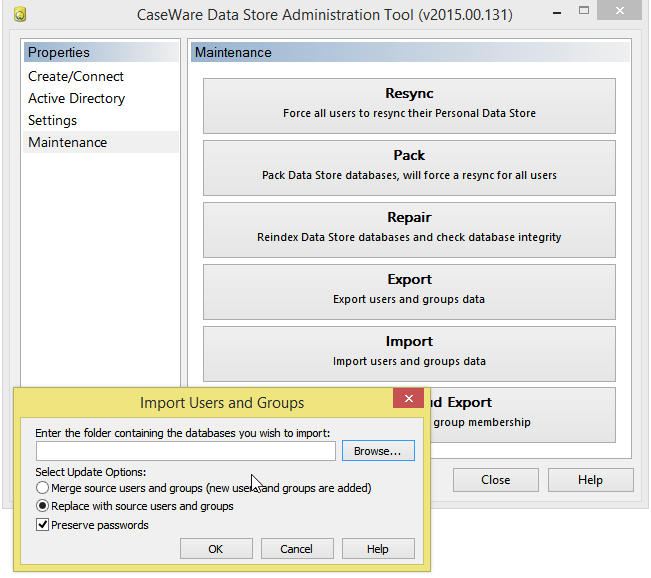Image resolution: width=651 pixels, height=578 pixels.
Task: Toggle the Preserve passwords checkbox
Action: [42, 525]
